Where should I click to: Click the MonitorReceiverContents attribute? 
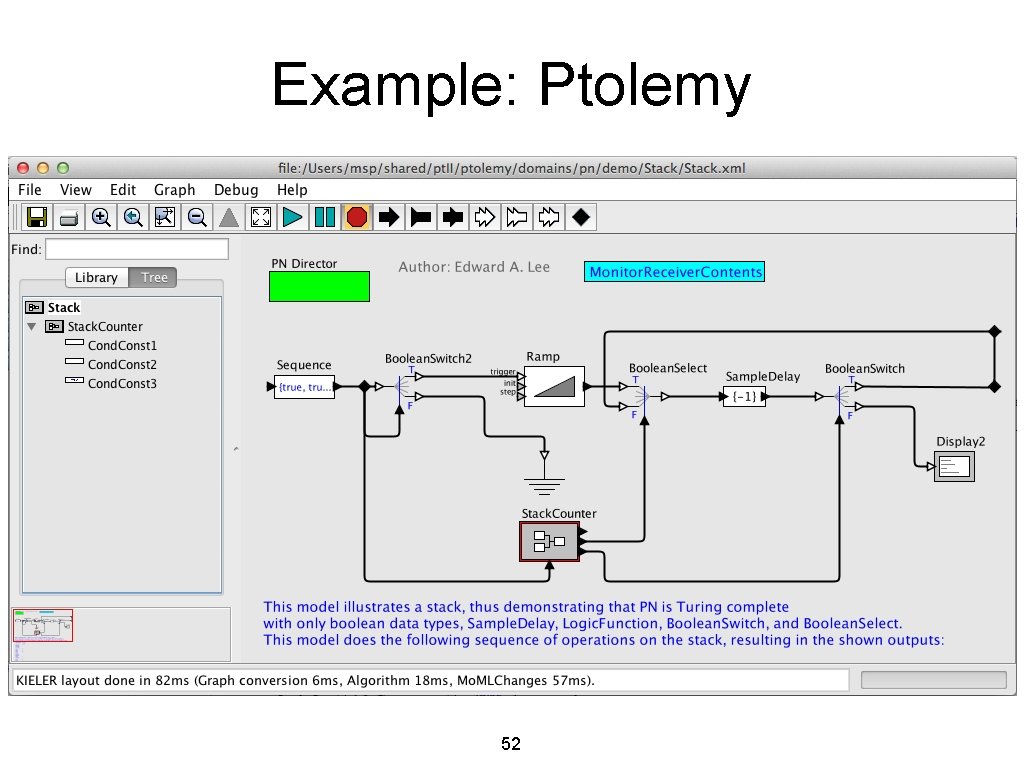click(x=675, y=272)
